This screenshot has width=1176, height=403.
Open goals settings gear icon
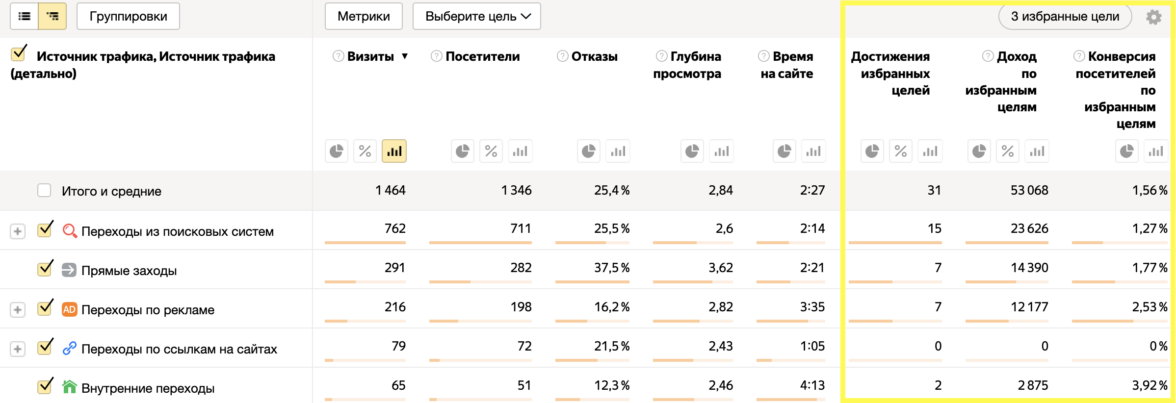(1154, 17)
